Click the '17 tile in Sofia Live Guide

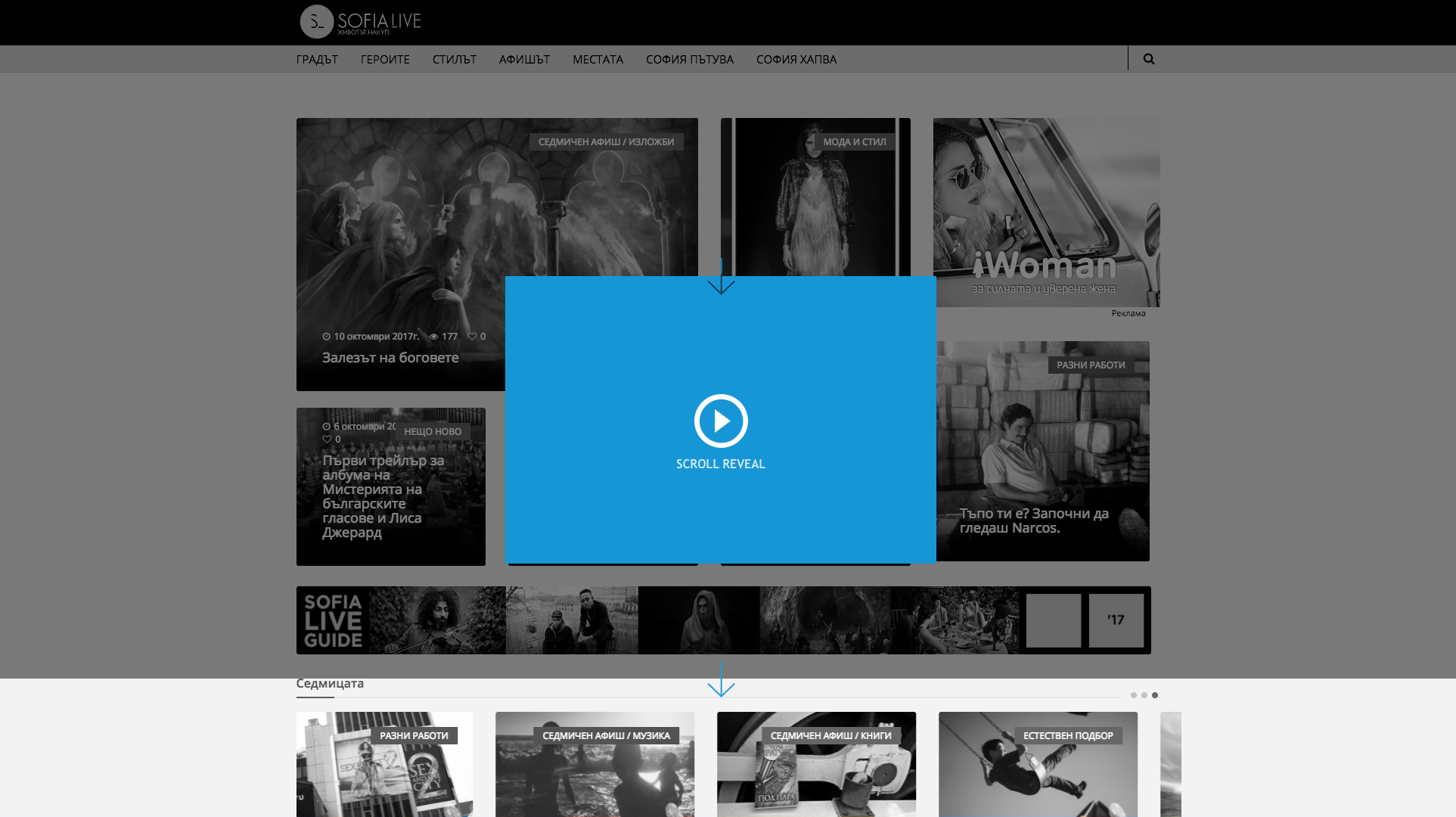point(1116,620)
